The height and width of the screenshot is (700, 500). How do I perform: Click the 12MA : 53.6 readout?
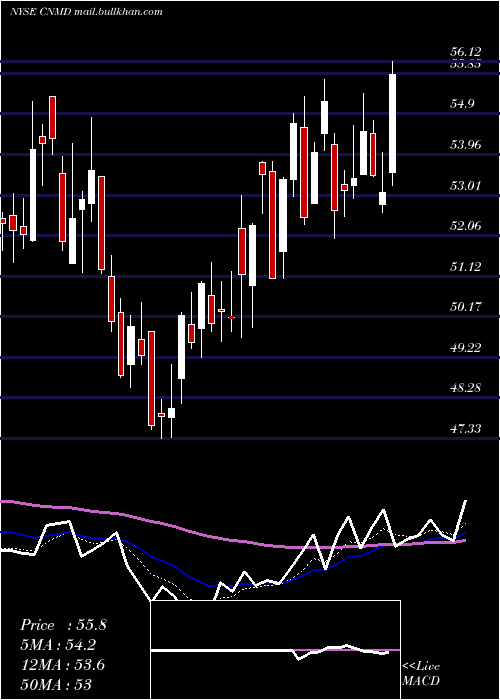point(63,665)
